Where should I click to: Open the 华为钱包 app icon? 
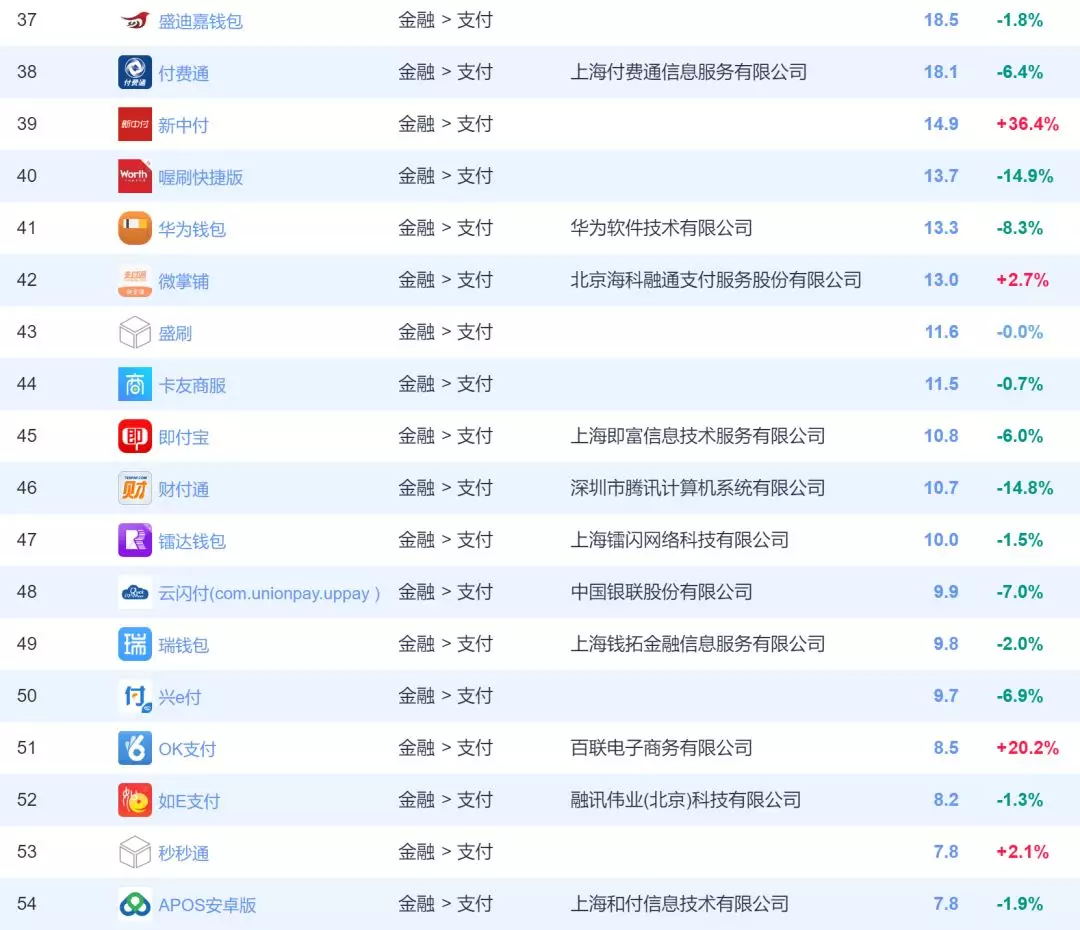click(x=135, y=227)
